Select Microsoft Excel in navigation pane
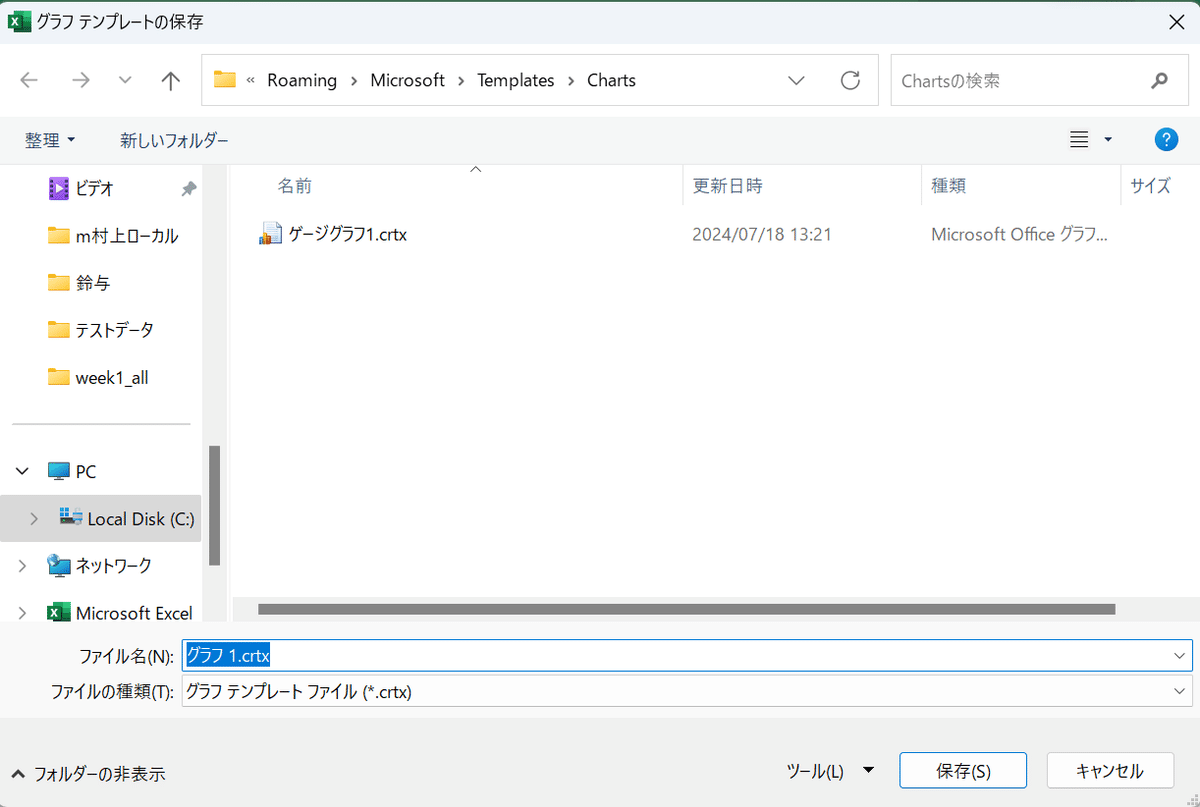 (x=120, y=613)
